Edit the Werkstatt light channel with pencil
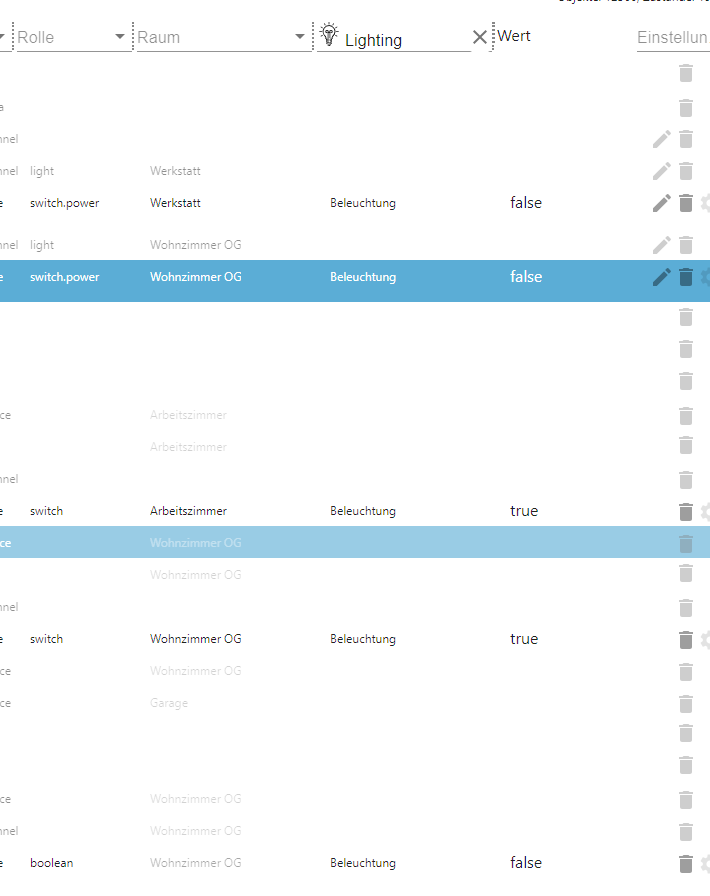This screenshot has width=710, height=896. [661, 171]
